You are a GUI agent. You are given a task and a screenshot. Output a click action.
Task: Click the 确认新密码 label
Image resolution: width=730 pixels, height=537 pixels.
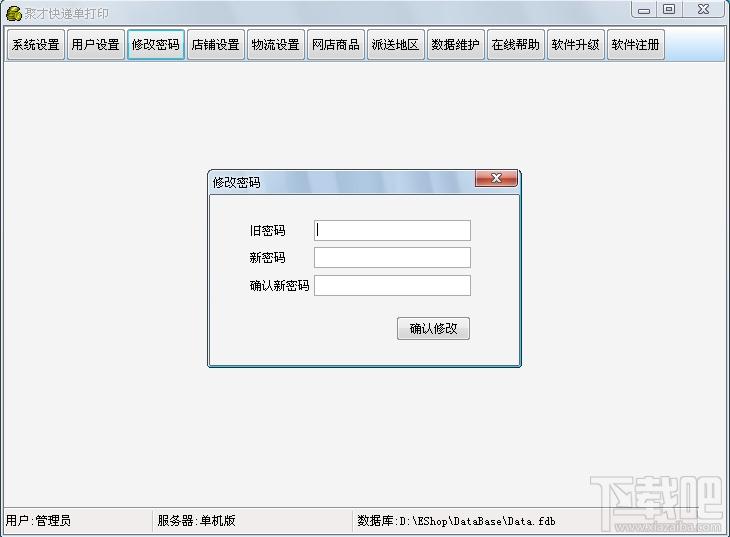279,285
